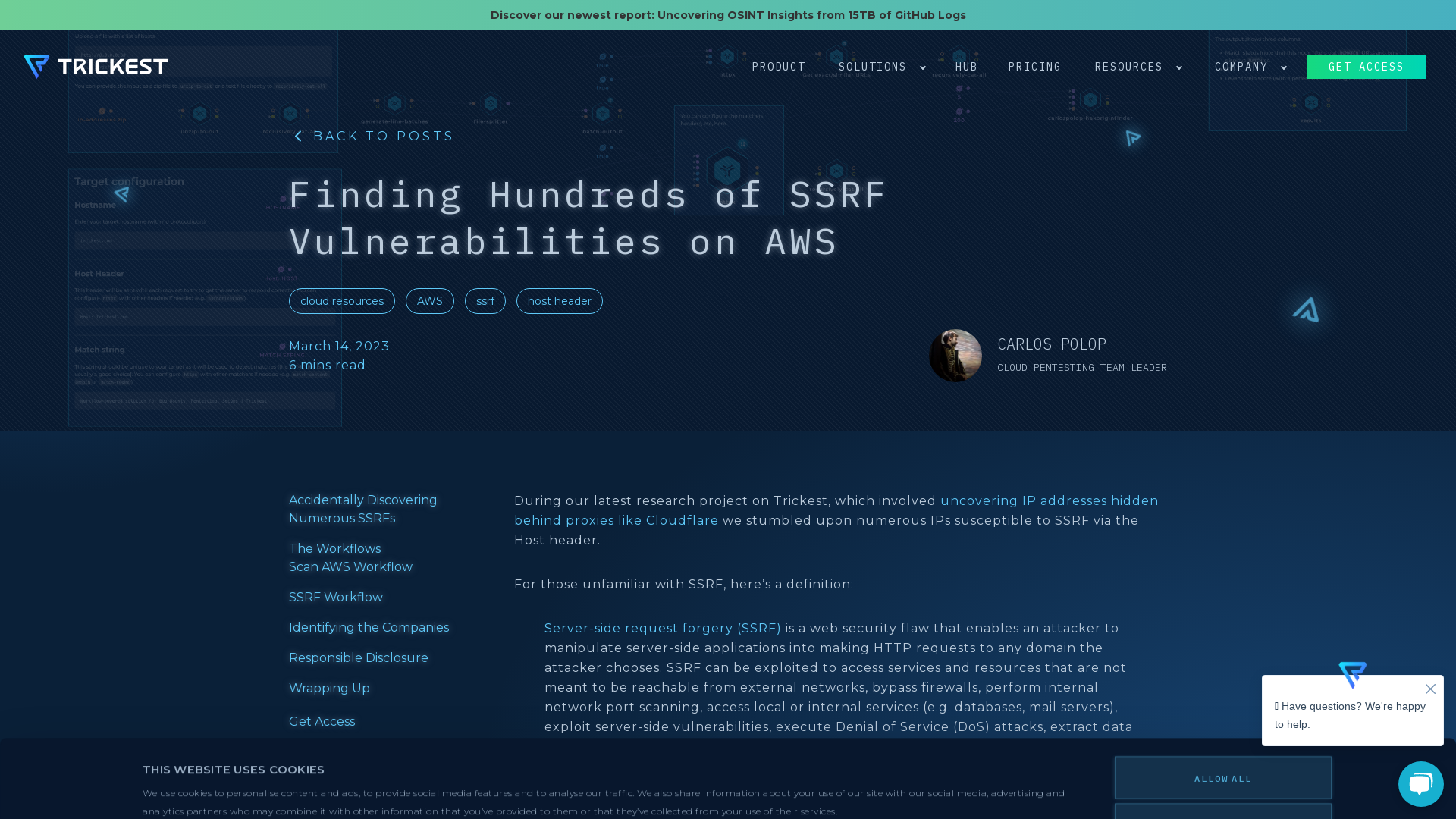The height and width of the screenshot is (819, 1456).
Task: Expand the COMPANY dropdown menu
Action: click(1250, 67)
